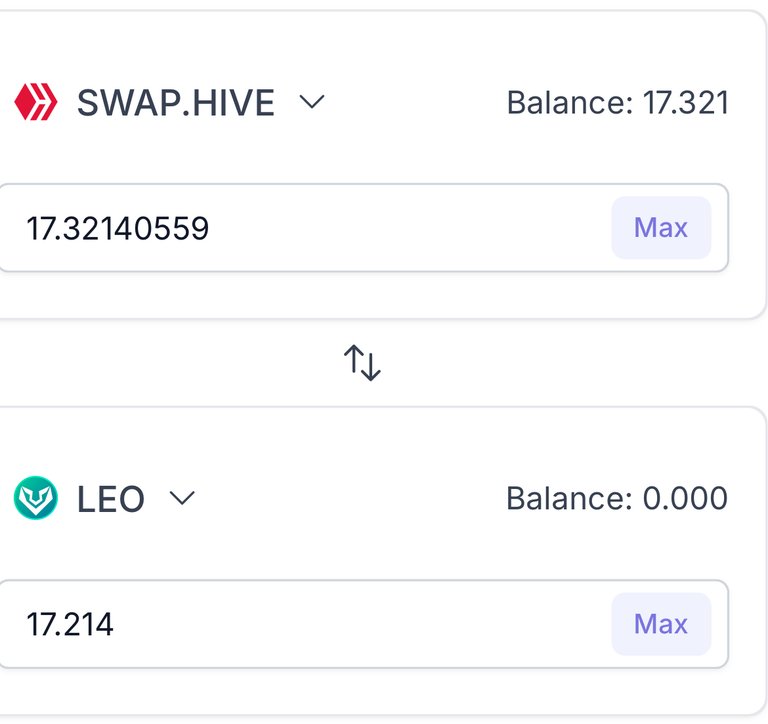This screenshot has width=768, height=724.
Task: Click the Balance: 17.321 label
Action: 618,103
